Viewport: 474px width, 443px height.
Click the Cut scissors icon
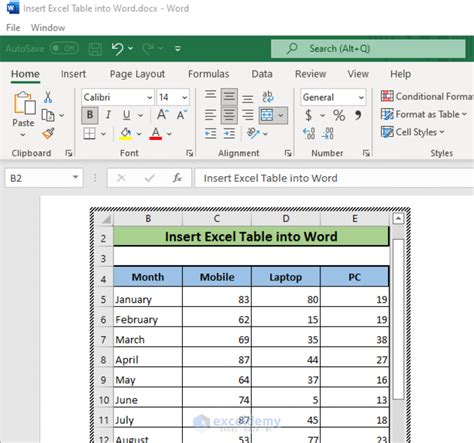tap(48, 97)
